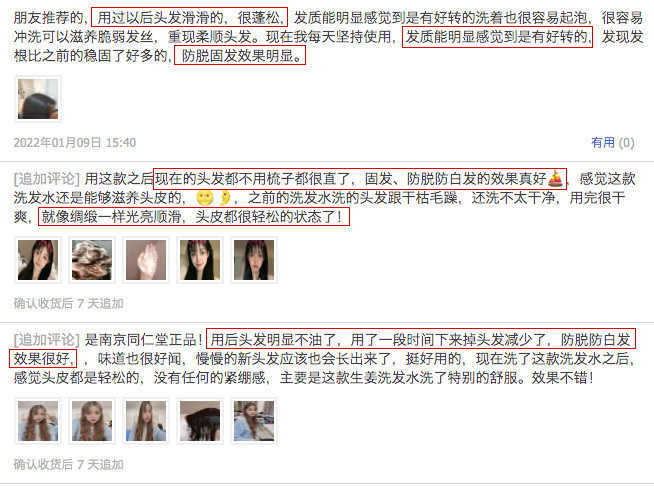This screenshot has width=654, height=487.
Task: Click the smiley face emoji
Action: tap(205, 198)
